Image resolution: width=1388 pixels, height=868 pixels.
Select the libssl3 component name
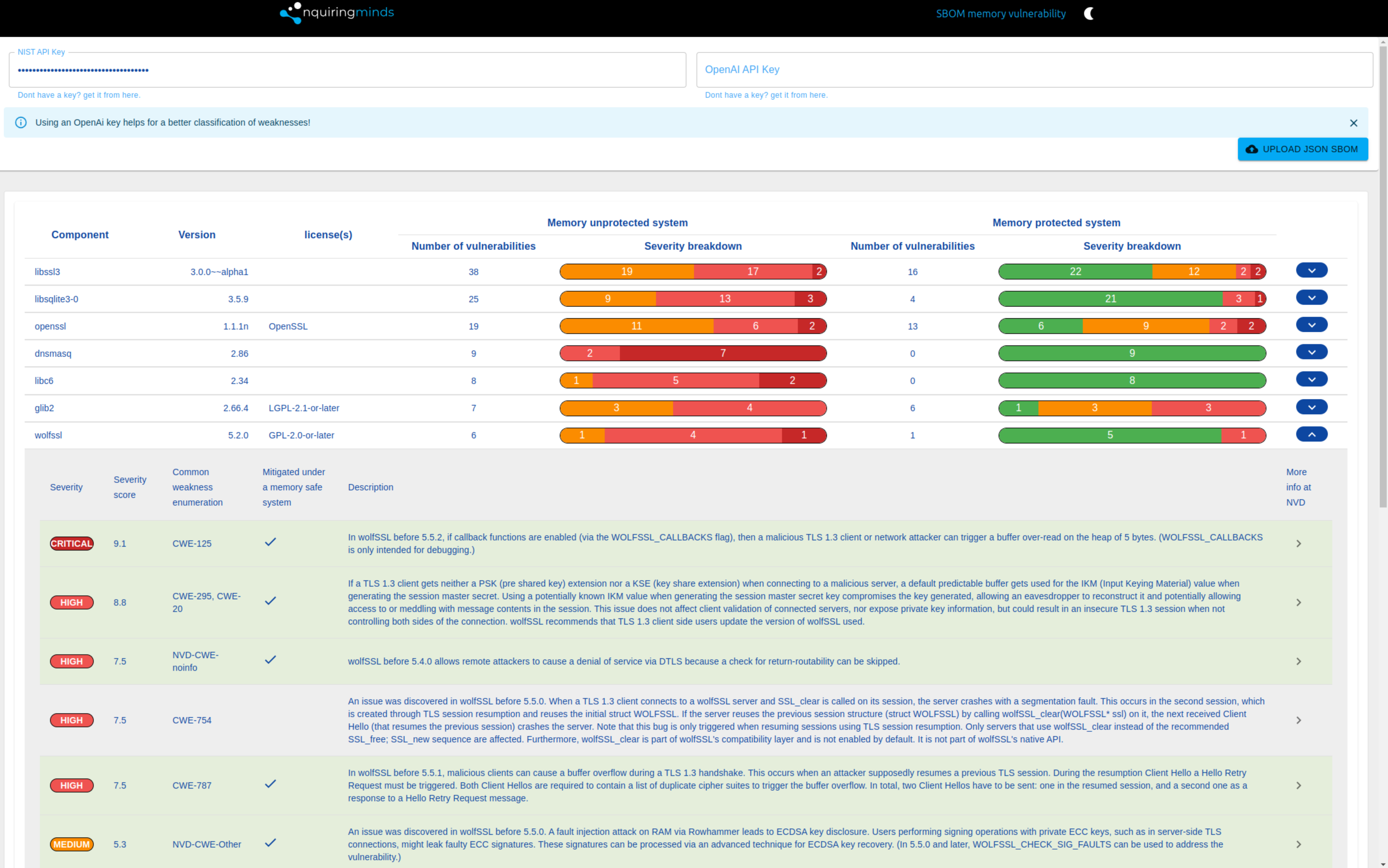(47, 272)
